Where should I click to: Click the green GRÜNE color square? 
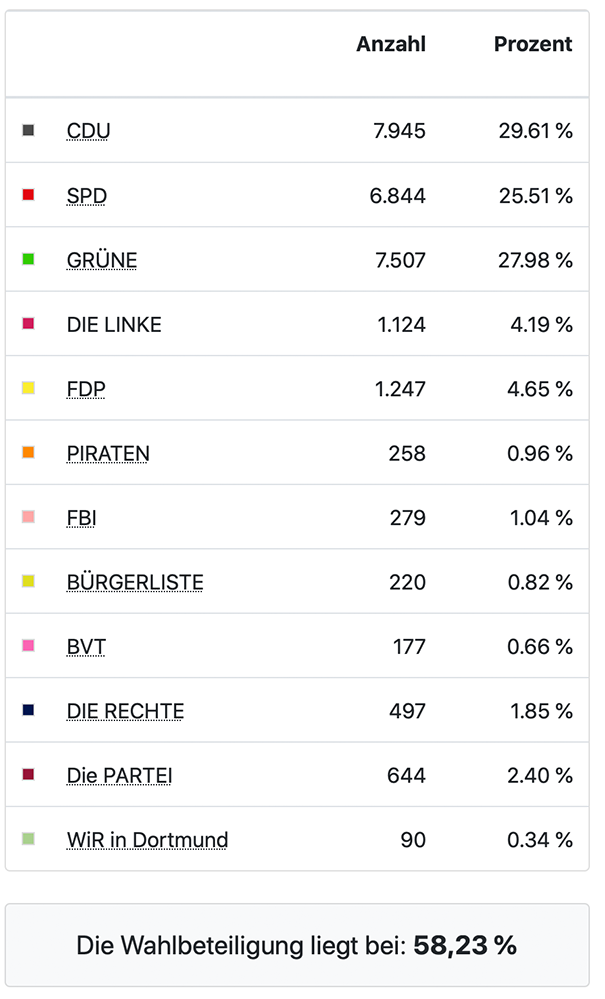pyautogui.click(x=28, y=259)
